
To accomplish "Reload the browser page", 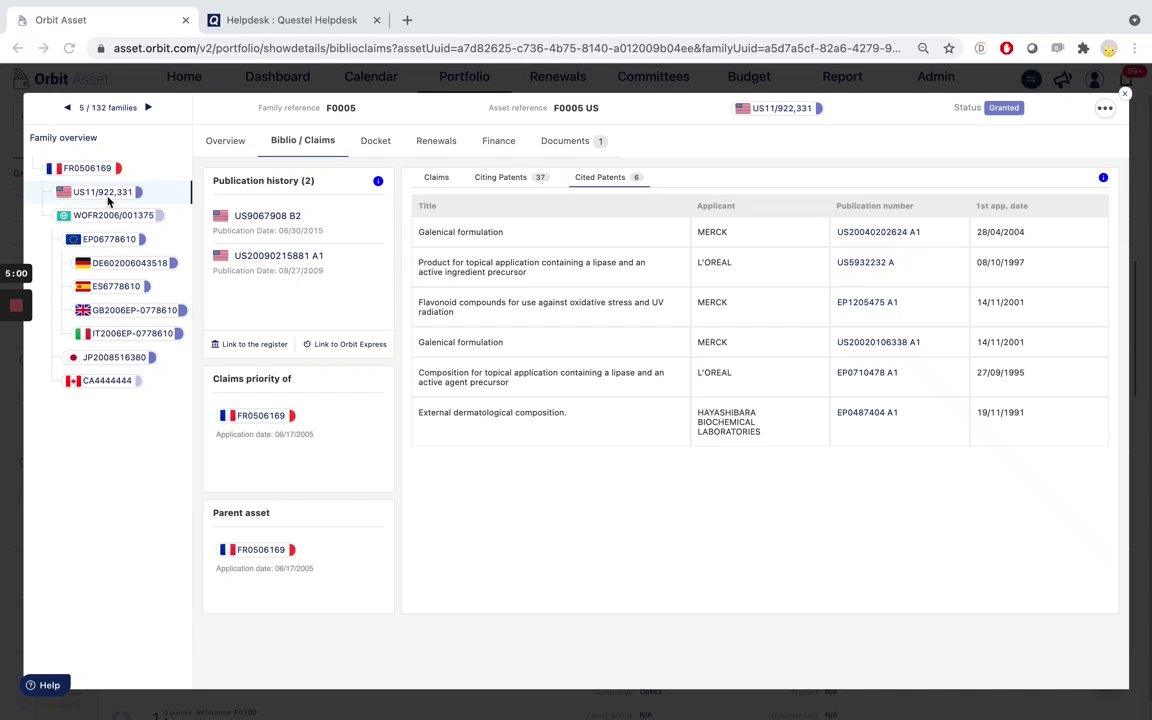I will click(x=69, y=48).
